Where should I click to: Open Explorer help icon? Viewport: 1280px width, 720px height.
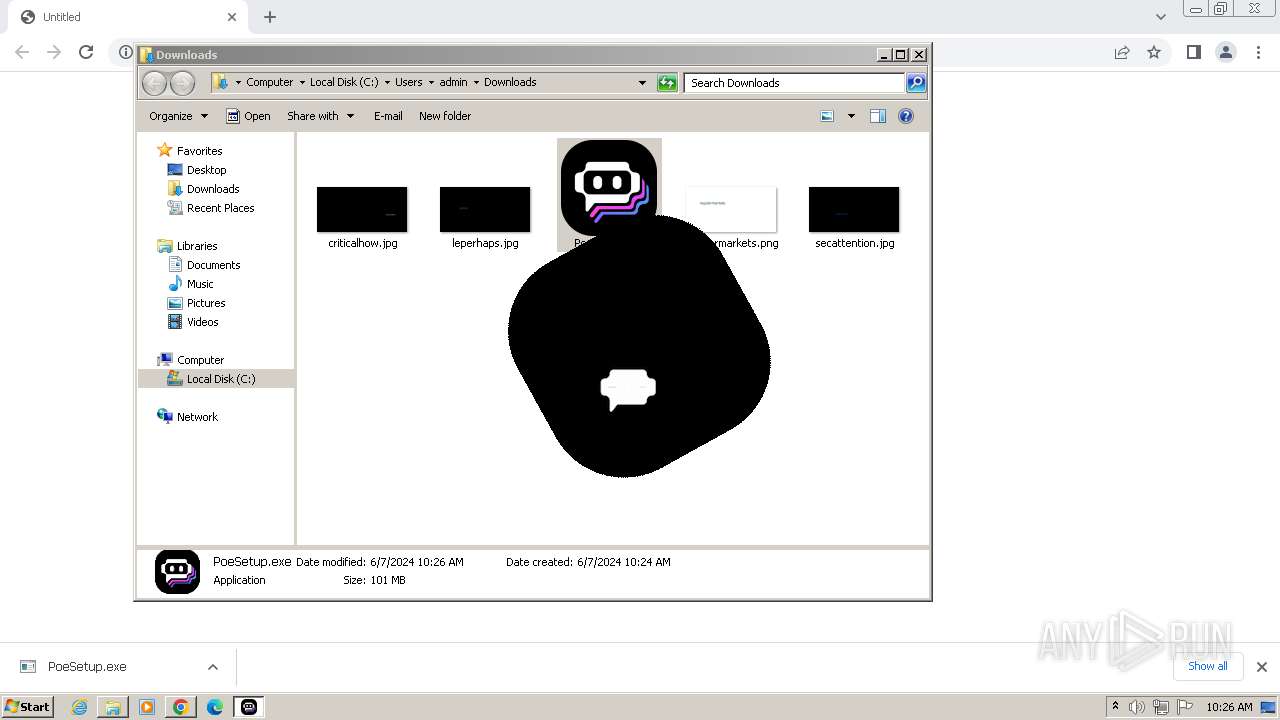[906, 116]
